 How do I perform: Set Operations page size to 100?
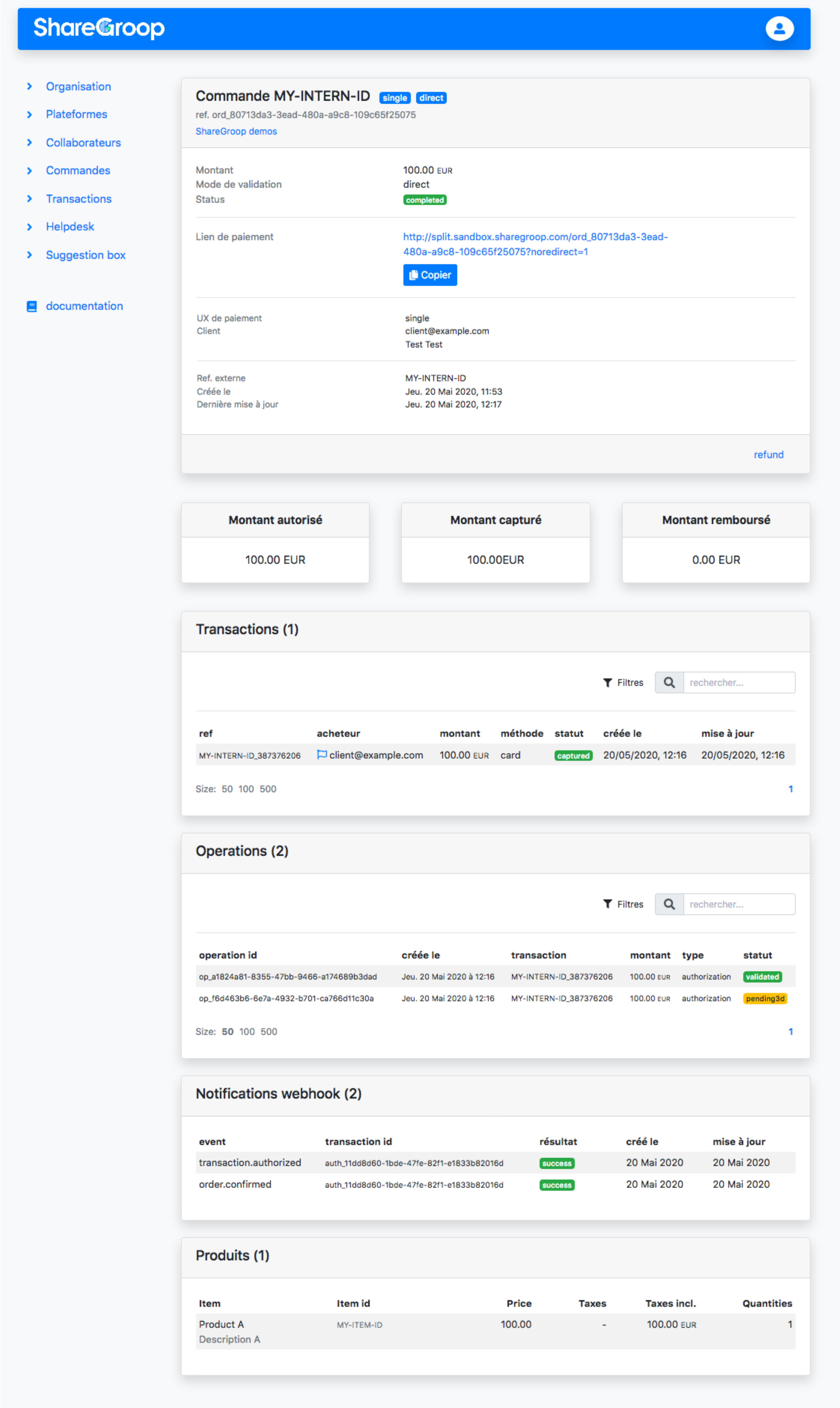click(x=247, y=1032)
